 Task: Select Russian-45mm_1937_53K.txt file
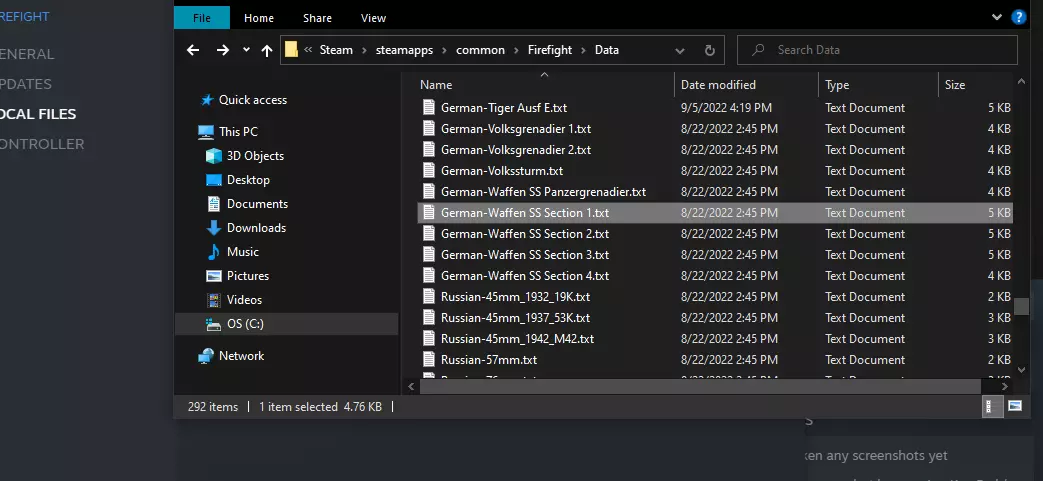pos(515,317)
